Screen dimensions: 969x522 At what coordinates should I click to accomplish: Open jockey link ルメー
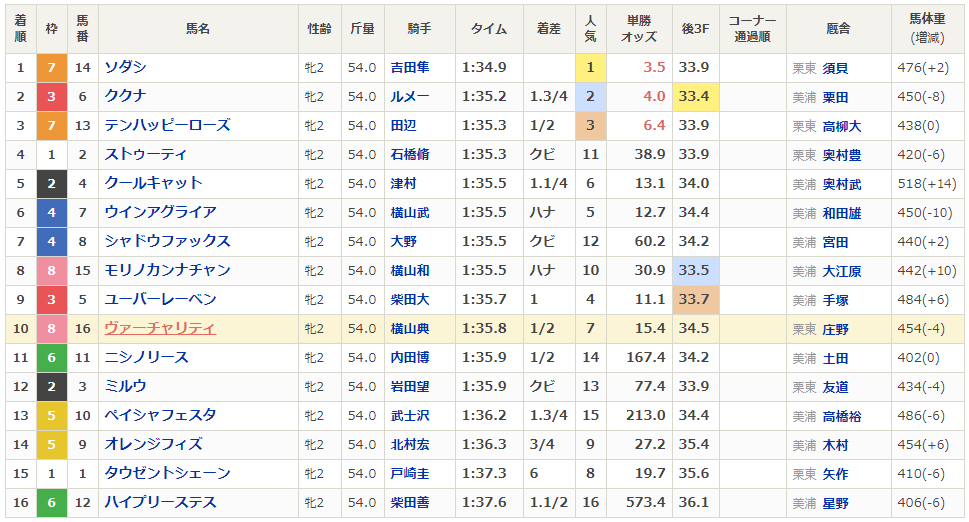tap(410, 96)
